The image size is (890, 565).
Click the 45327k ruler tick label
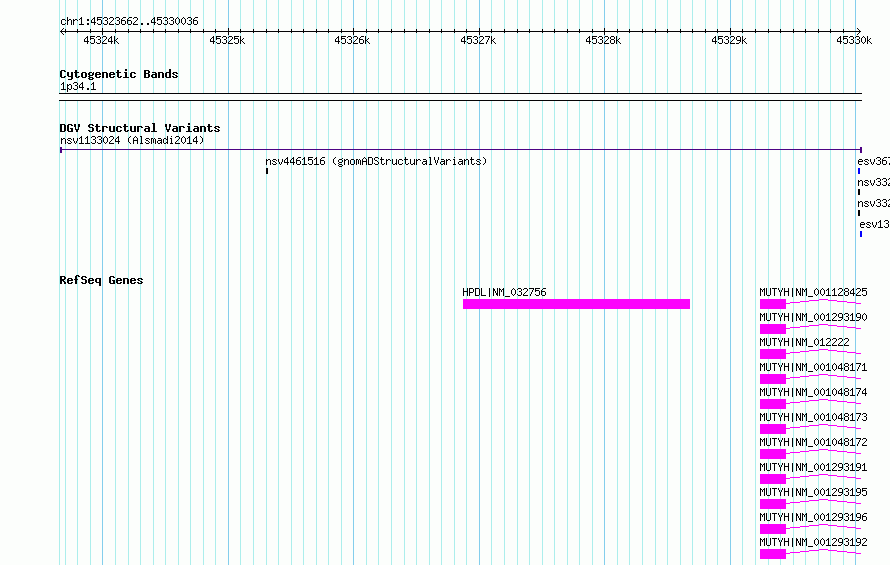coord(478,40)
